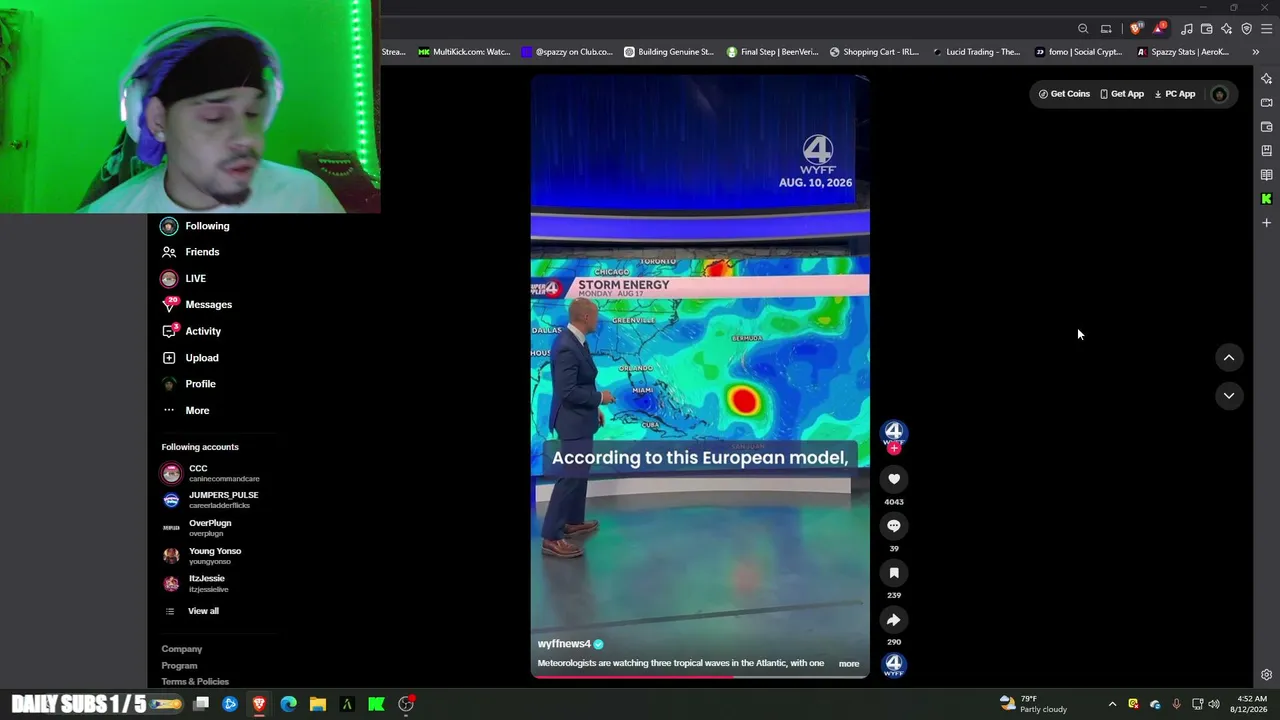This screenshot has height=720, width=1280.
Task: Click the Get App button
Action: 1122,94
